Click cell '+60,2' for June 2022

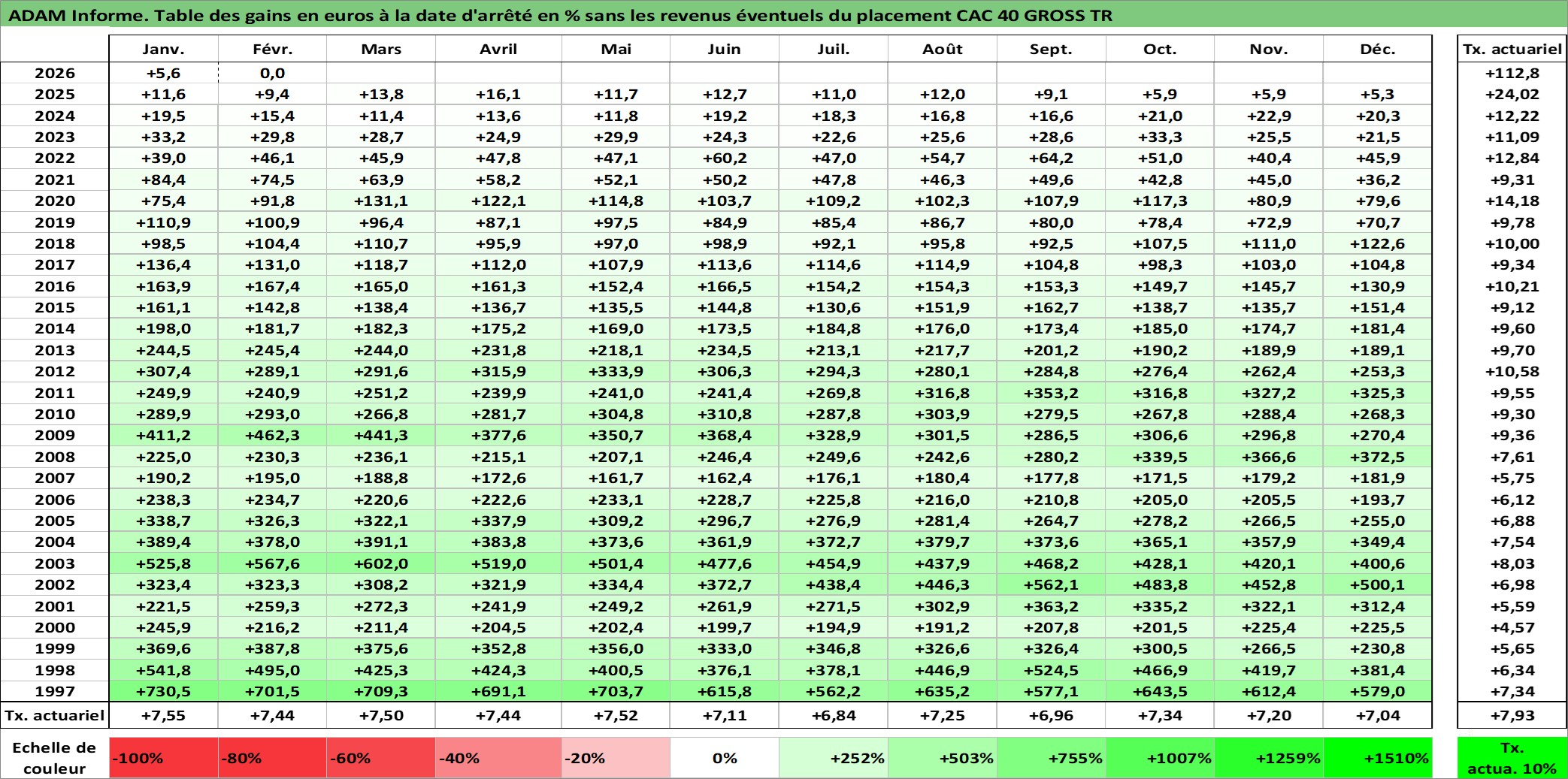(x=724, y=158)
